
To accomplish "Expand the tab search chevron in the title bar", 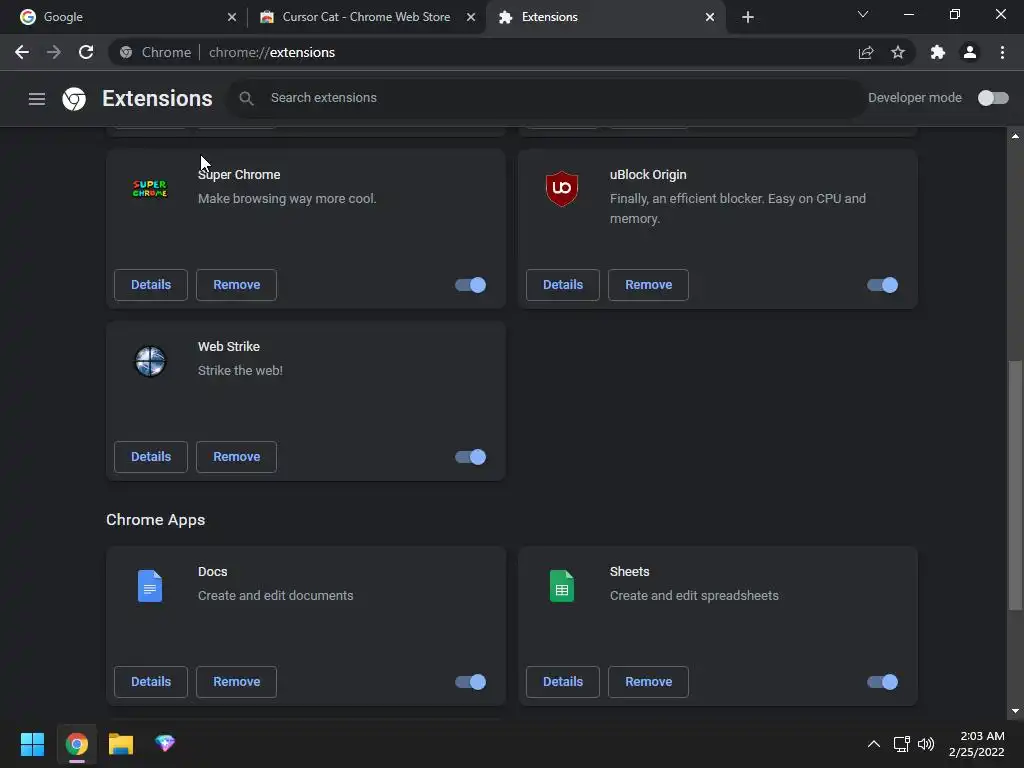I will point(863,14).
